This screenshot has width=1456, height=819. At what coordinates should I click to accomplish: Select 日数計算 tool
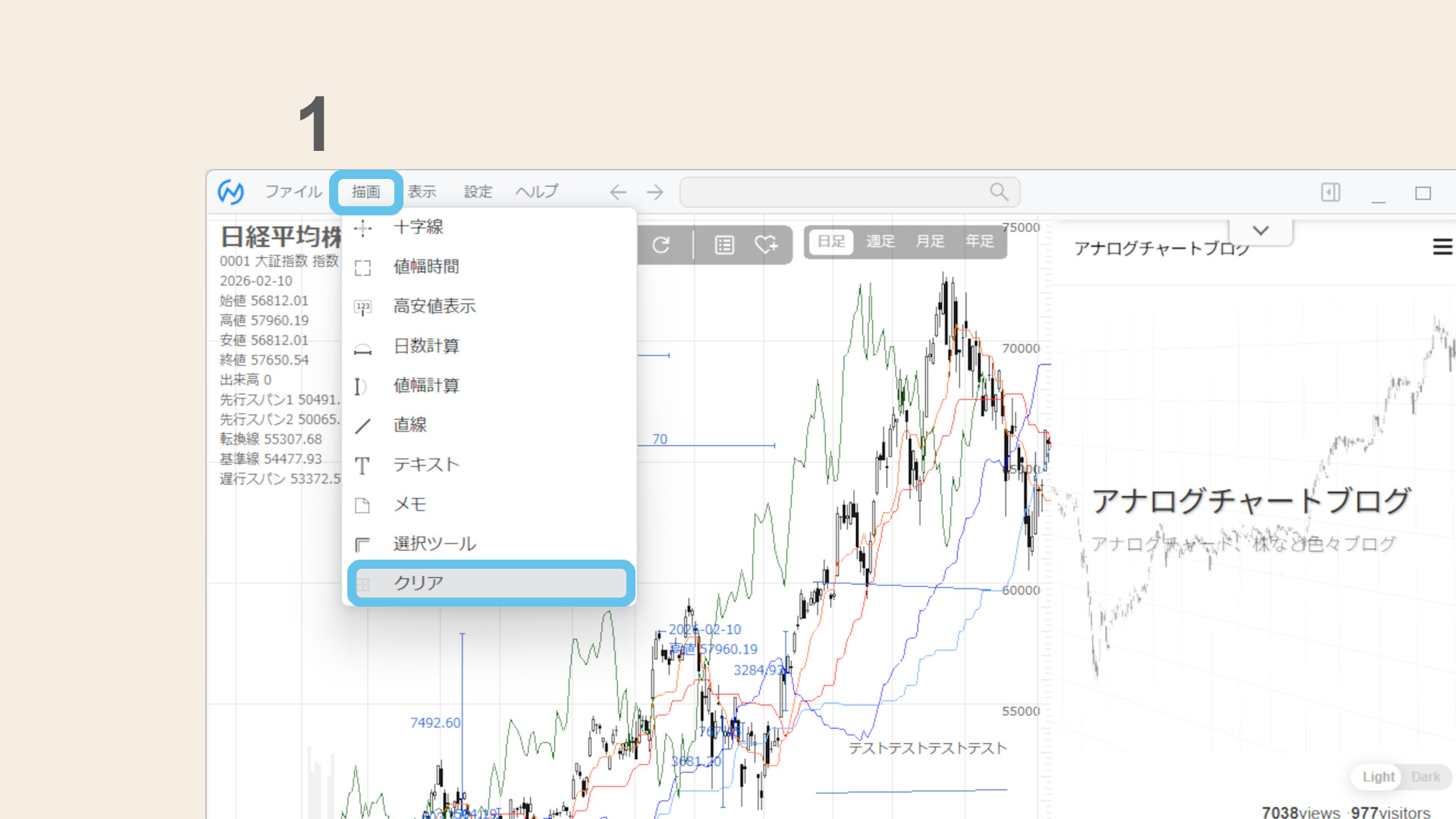489,347
